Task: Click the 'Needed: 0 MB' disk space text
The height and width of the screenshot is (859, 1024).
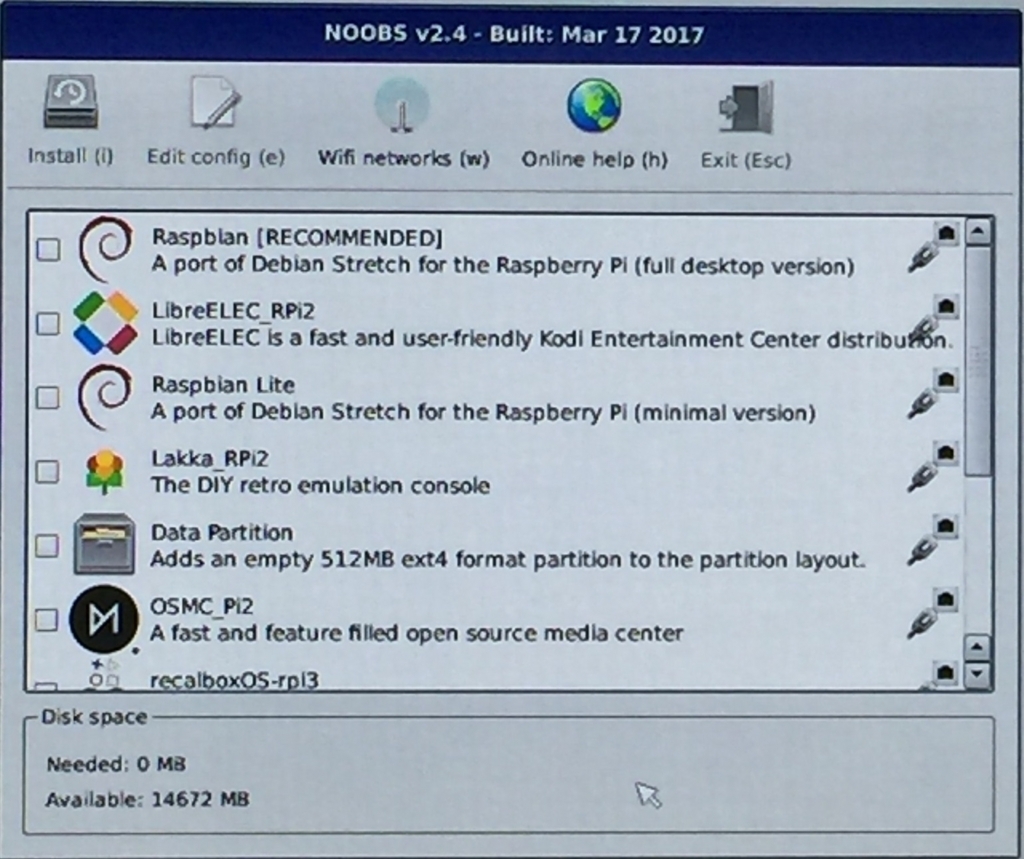Action: tap(116, 764)
